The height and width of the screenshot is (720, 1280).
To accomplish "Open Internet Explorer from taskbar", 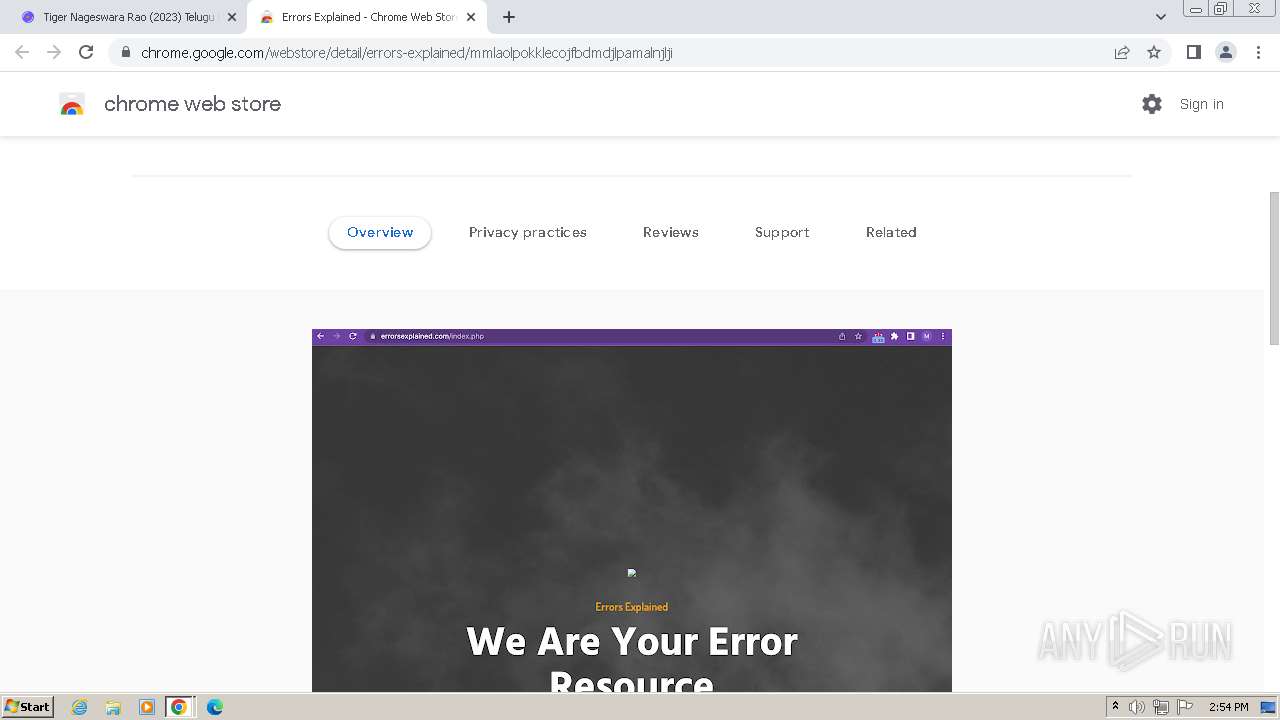I will coord(80,707).
